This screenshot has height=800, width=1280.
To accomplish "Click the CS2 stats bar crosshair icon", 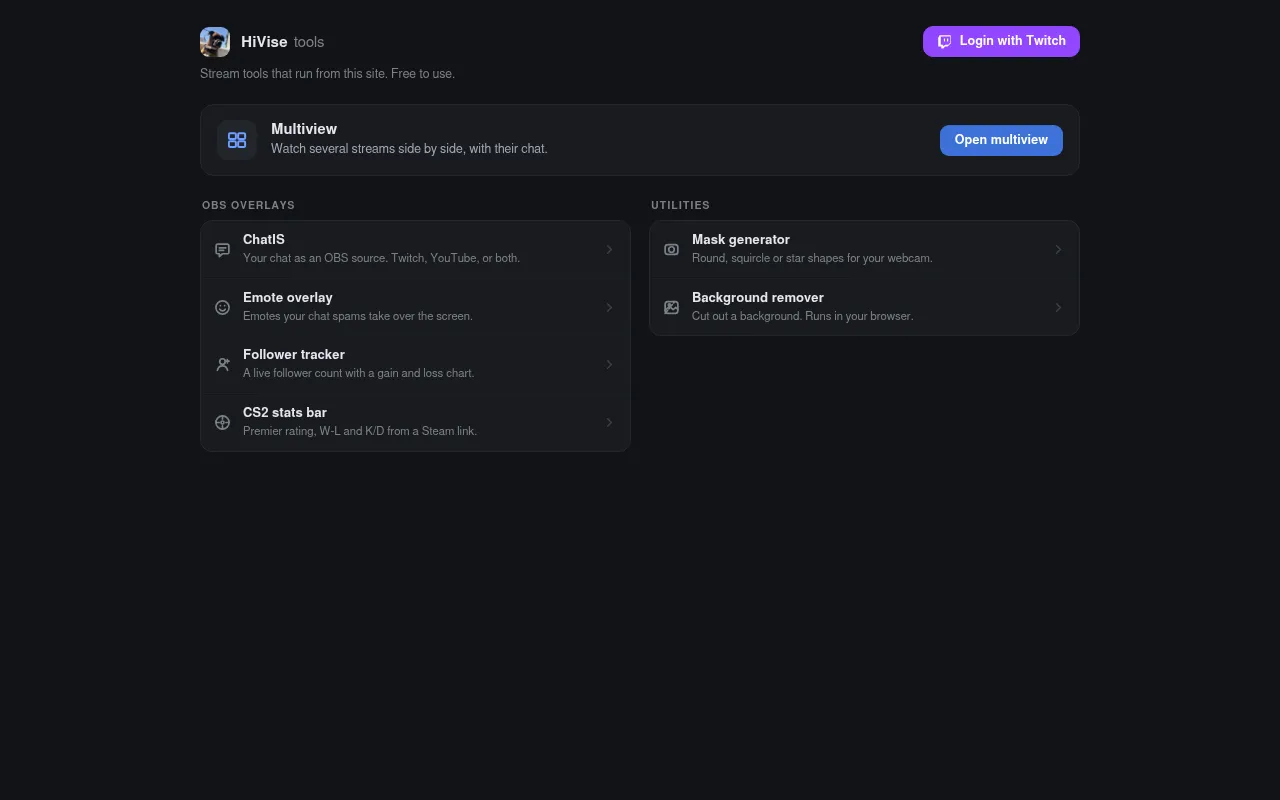I will (x=223, y=422).
